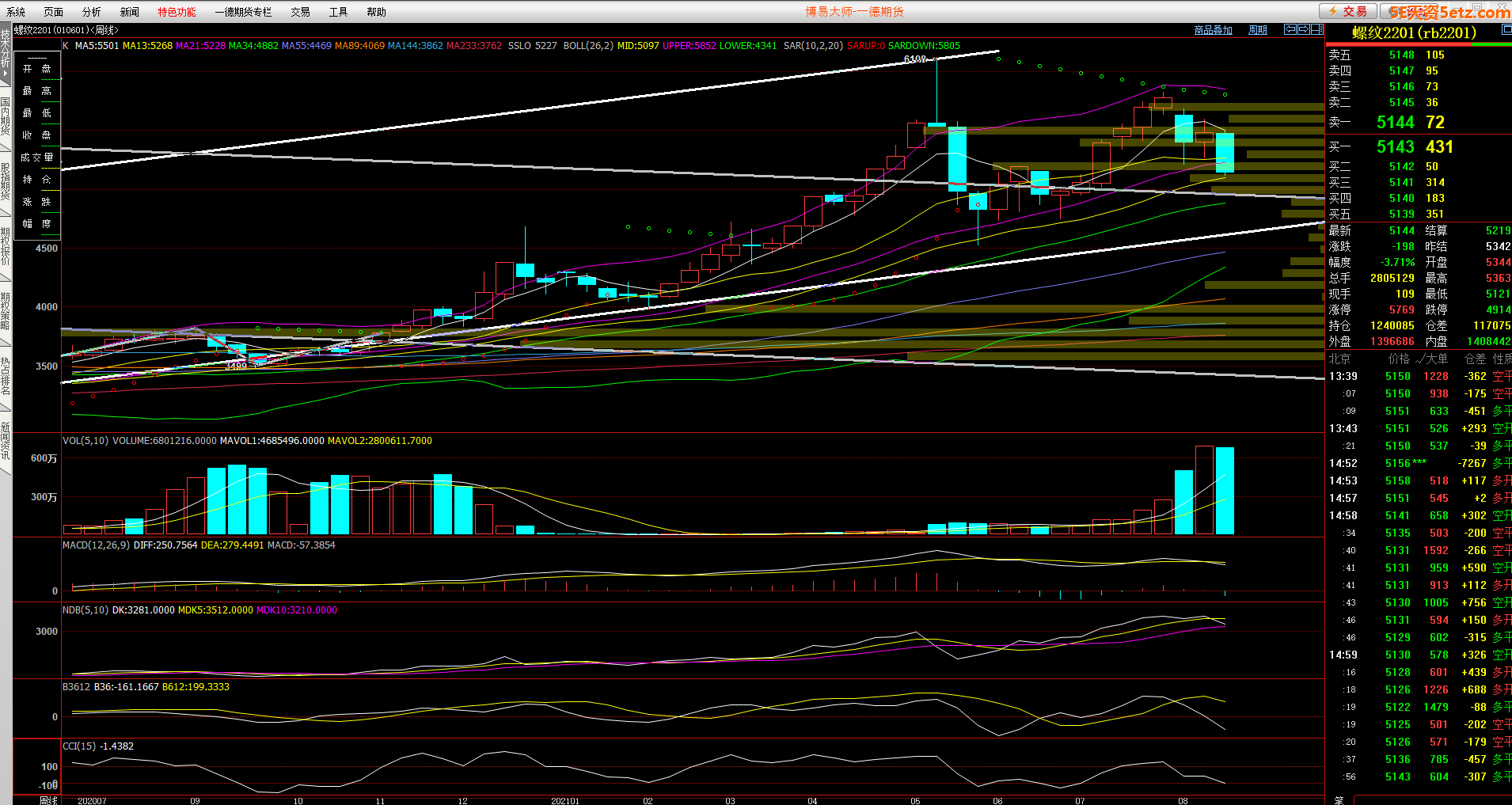Click the B3612 indicator label
Screen dimensions: 1512x805
tap(77, 687)
